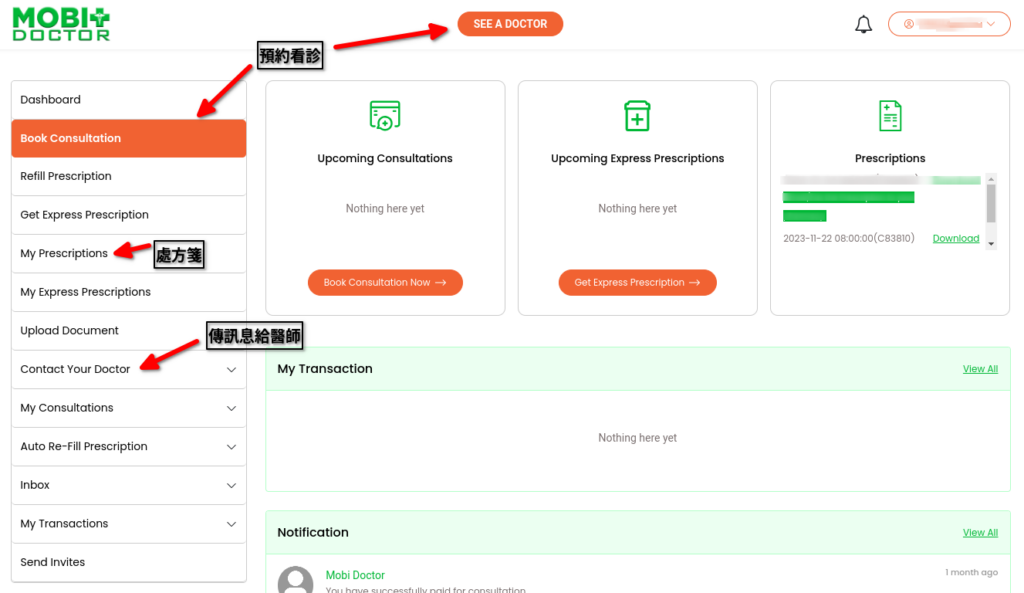Click Book Consultation Now button
The height and width of the screenshot is (593, 1024).
pos(385,283)
